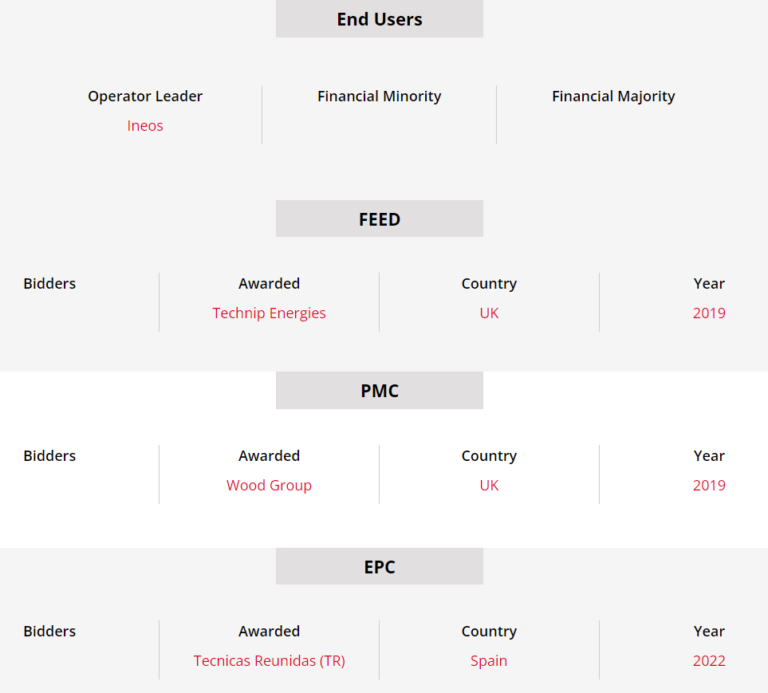768x693 pixels.
Task: Click Bidders label in EPC section
Action: pos(50,632)
